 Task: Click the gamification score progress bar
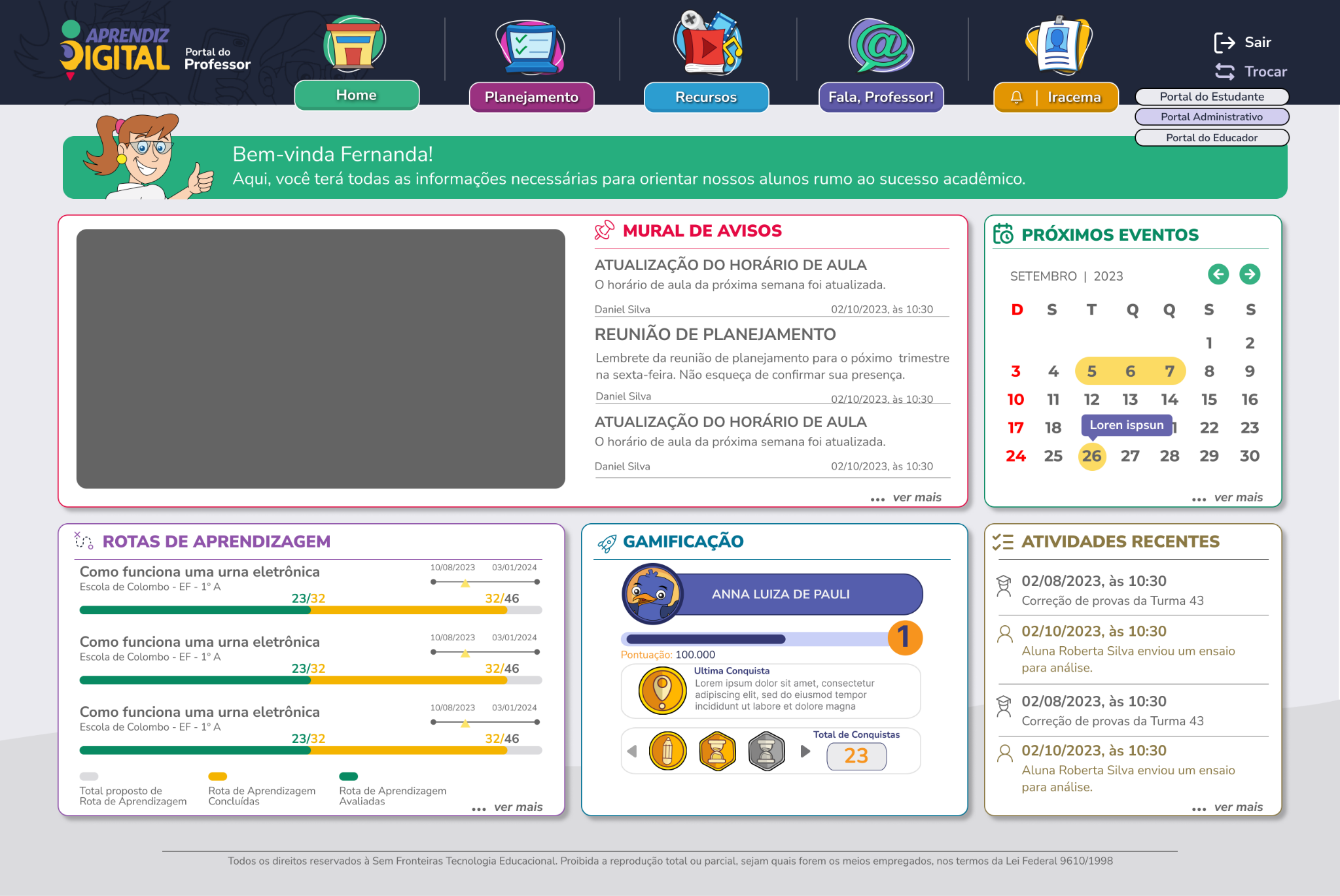pos(756,639)
